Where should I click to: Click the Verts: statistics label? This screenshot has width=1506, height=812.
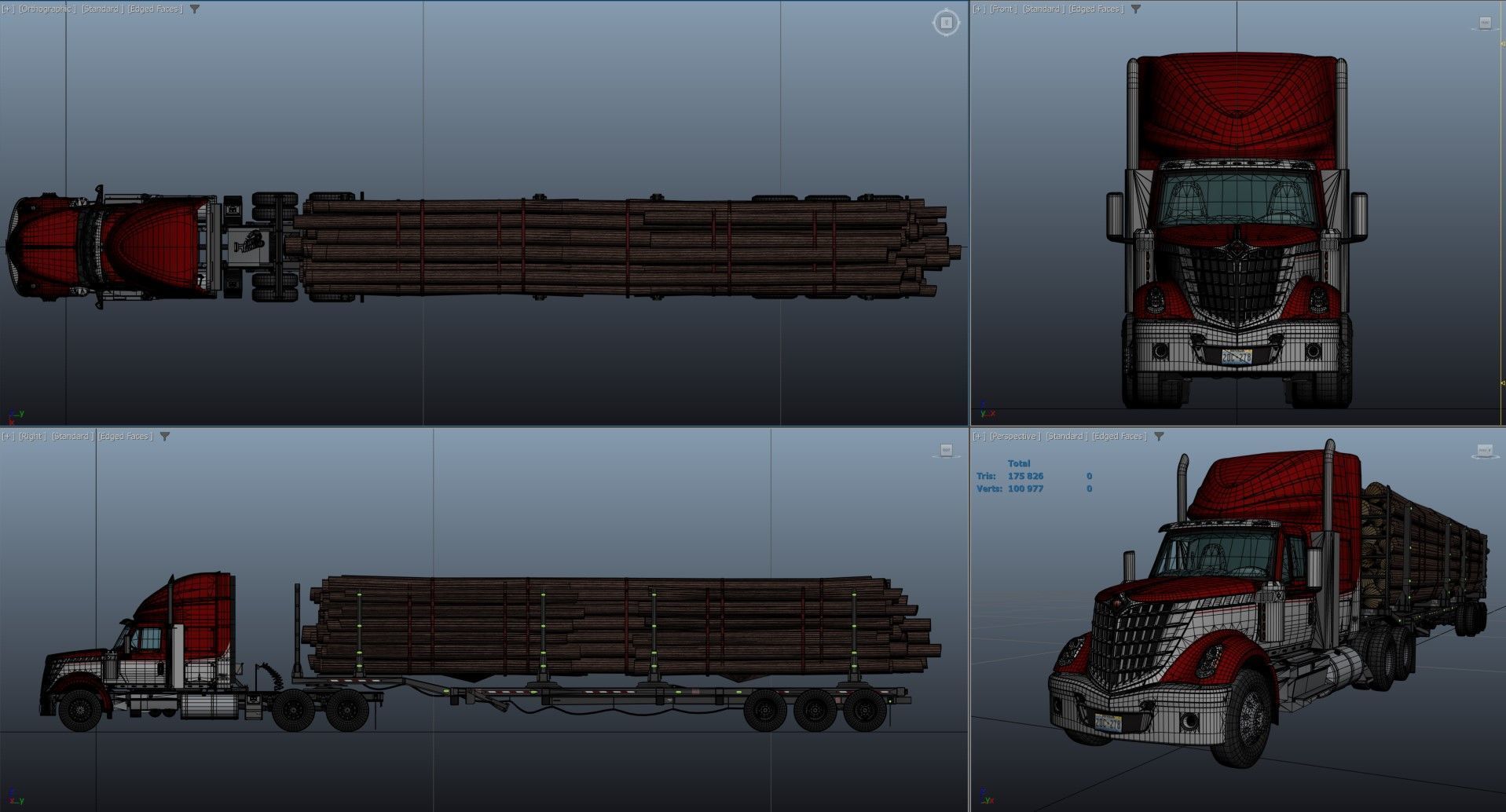tap(989, 488)
